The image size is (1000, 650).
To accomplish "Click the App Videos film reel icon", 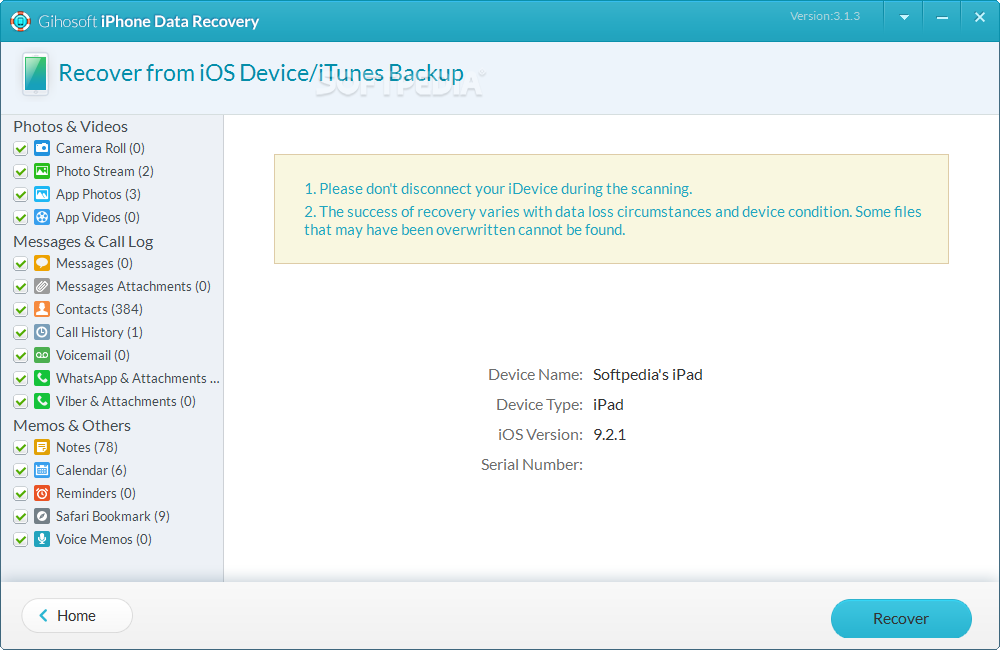I will coord(42,217).
